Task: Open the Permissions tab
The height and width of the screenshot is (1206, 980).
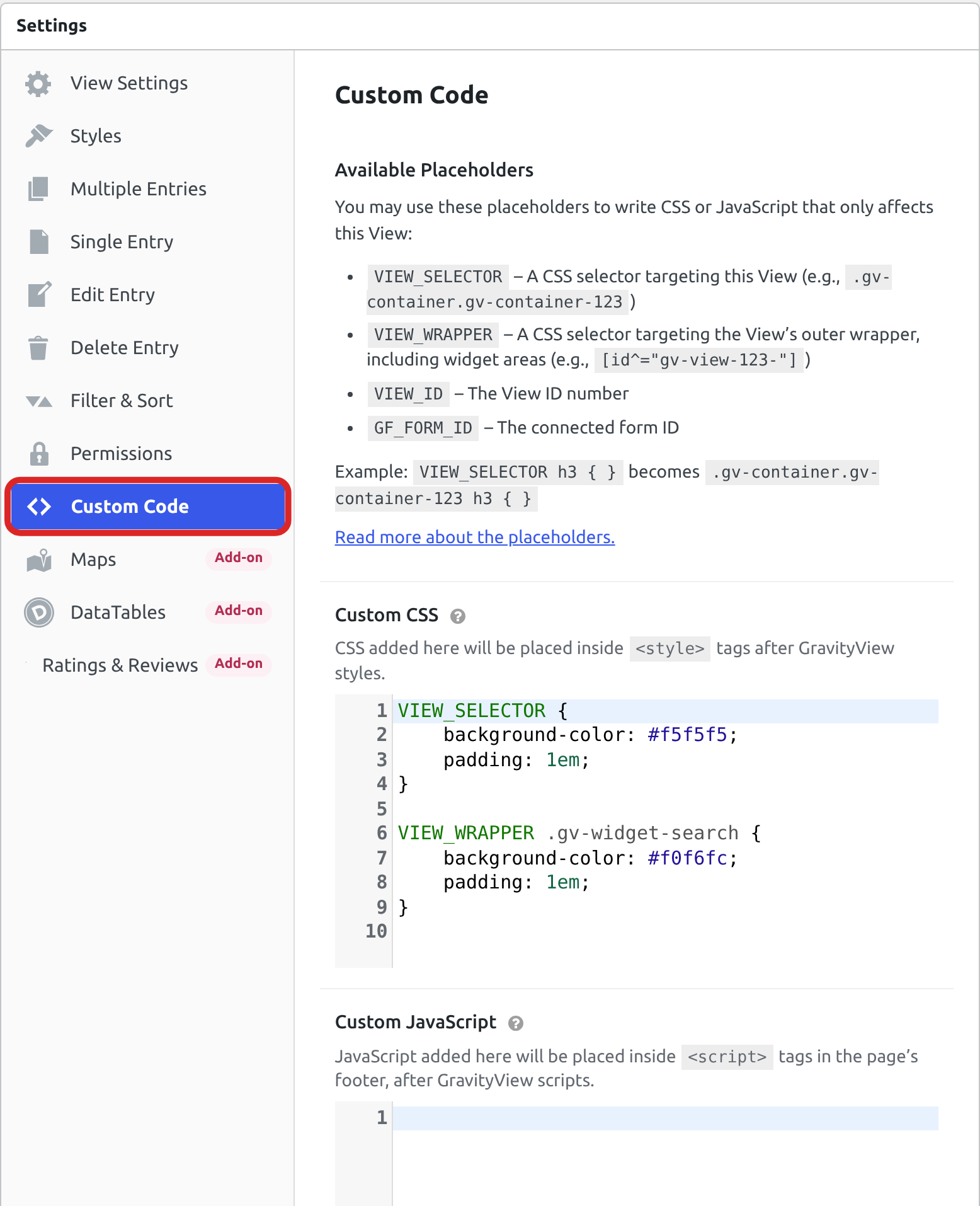Action: (149, 454)
